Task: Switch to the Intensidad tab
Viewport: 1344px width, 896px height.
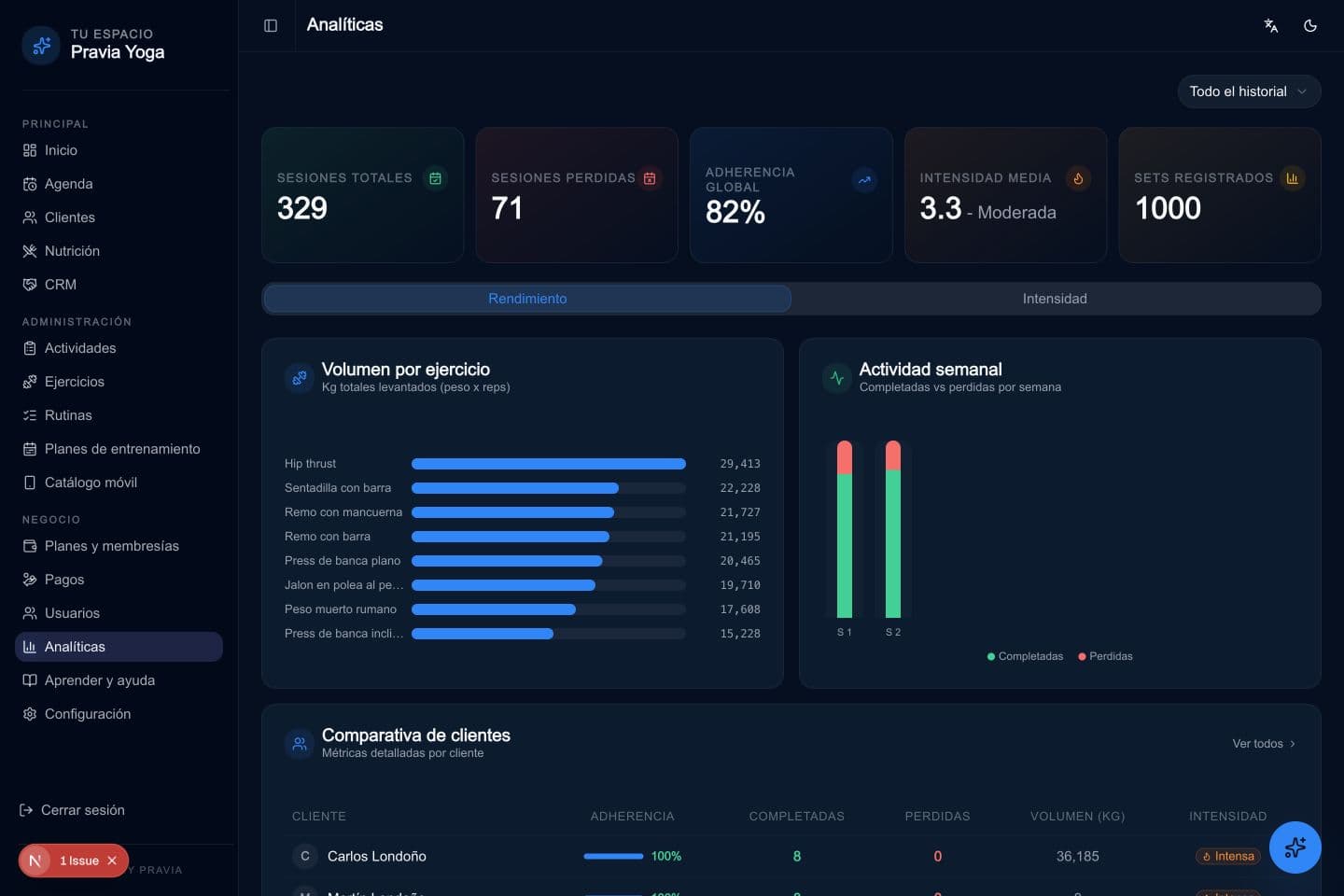Action: click(1055, 299)
